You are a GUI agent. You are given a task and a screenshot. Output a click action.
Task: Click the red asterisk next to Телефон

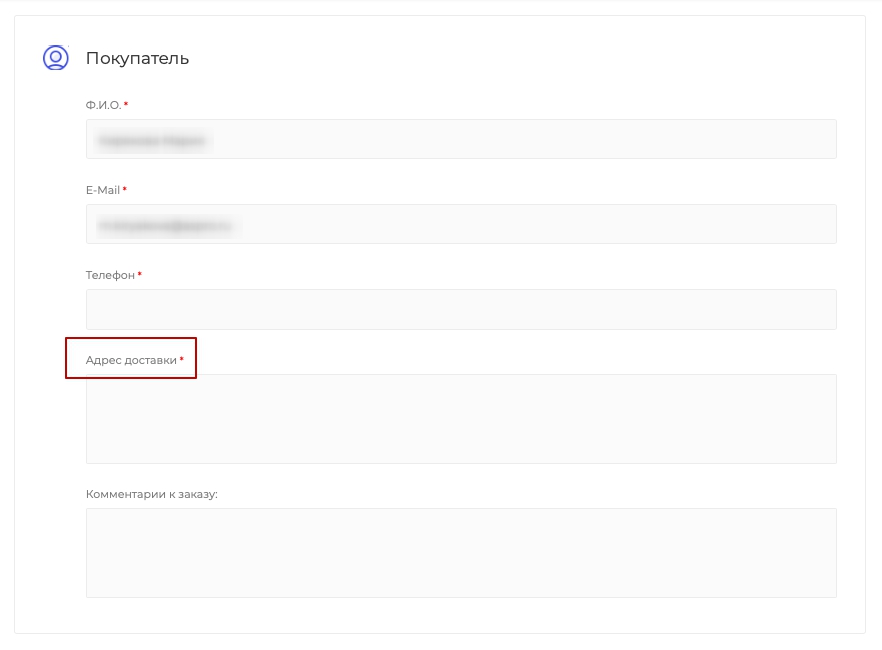tap(140, 274)
